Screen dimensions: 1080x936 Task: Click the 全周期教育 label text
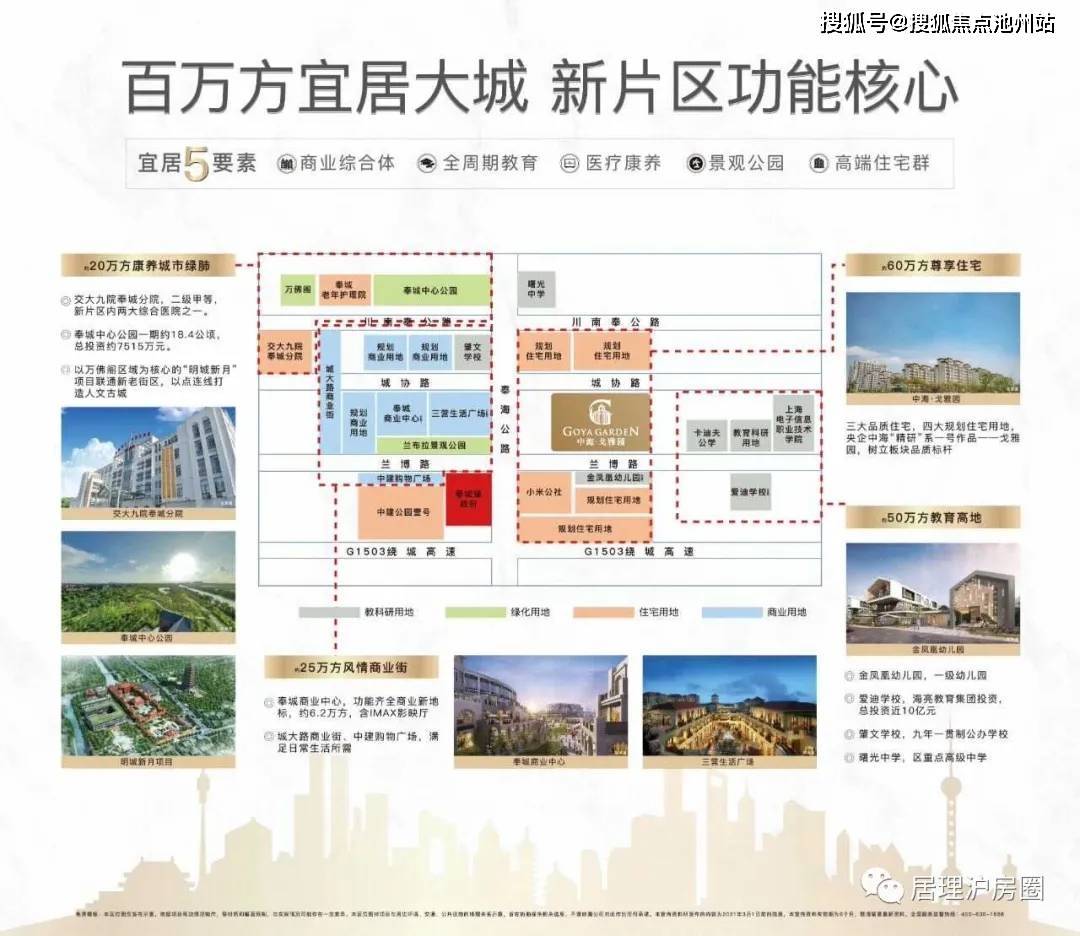(490, 164)
